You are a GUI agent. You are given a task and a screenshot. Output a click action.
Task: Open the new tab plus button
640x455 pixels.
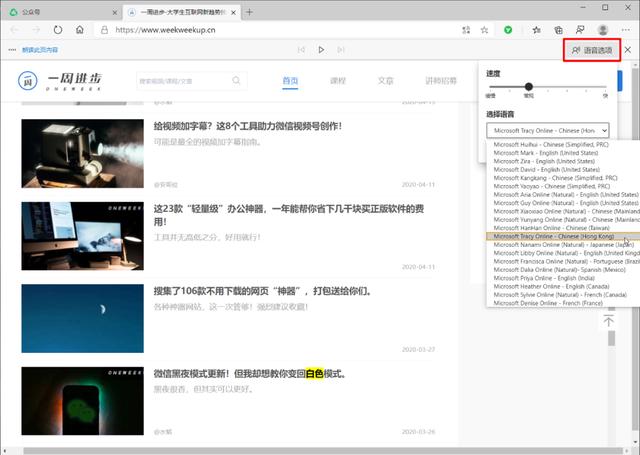(x=249, y=12)
